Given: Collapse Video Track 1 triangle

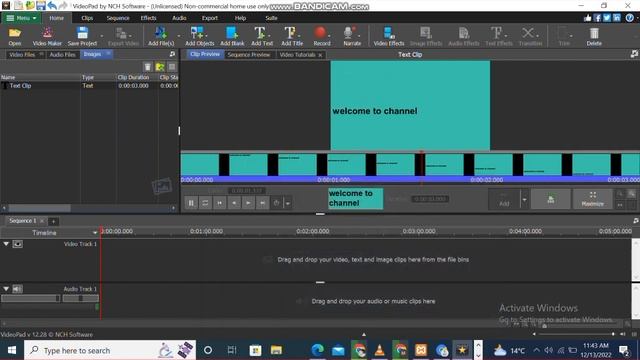Looking at the screenshot, I should point(6,244).
